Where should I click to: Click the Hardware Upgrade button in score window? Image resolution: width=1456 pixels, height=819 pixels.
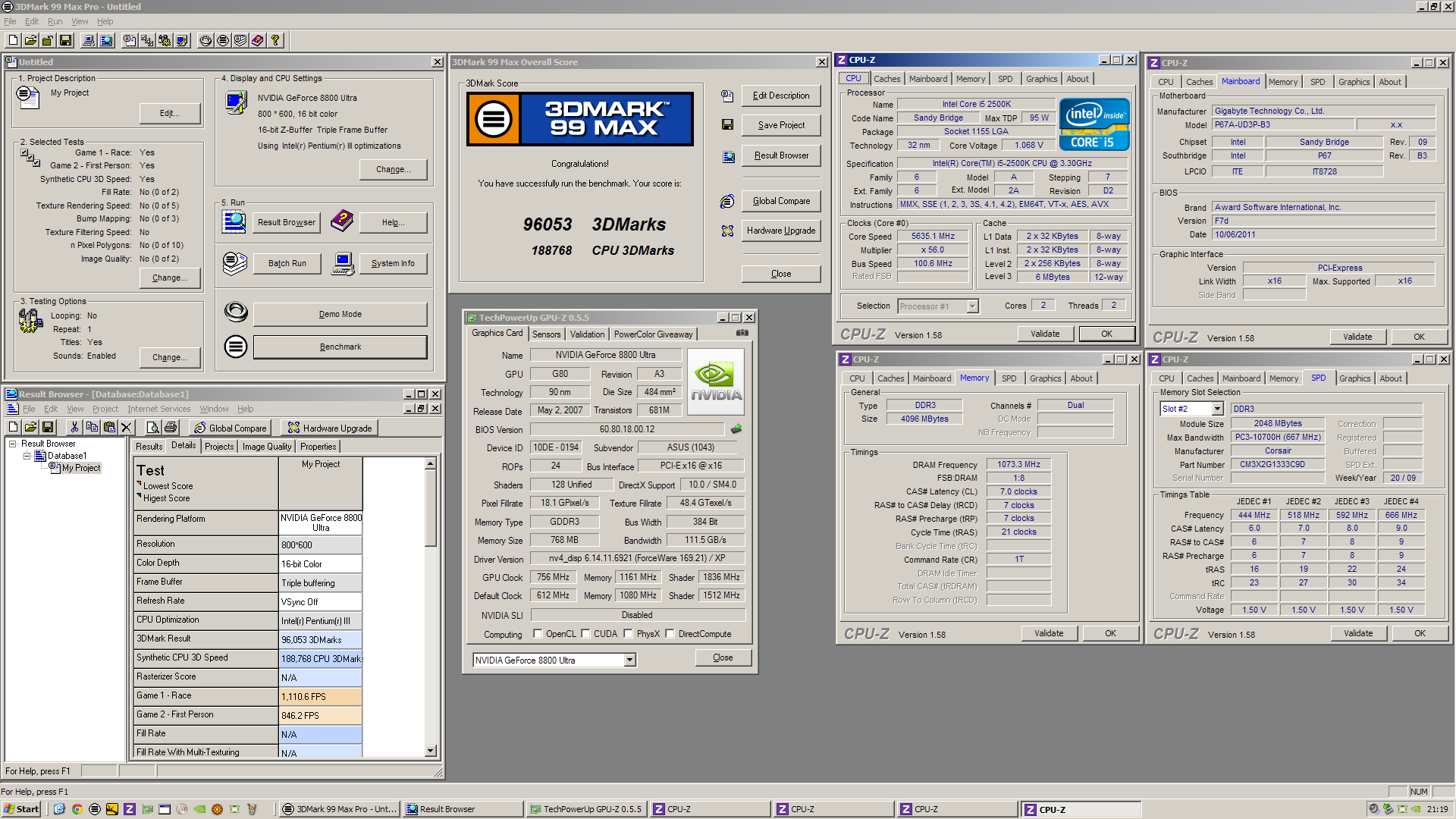(x=781, y=231)
